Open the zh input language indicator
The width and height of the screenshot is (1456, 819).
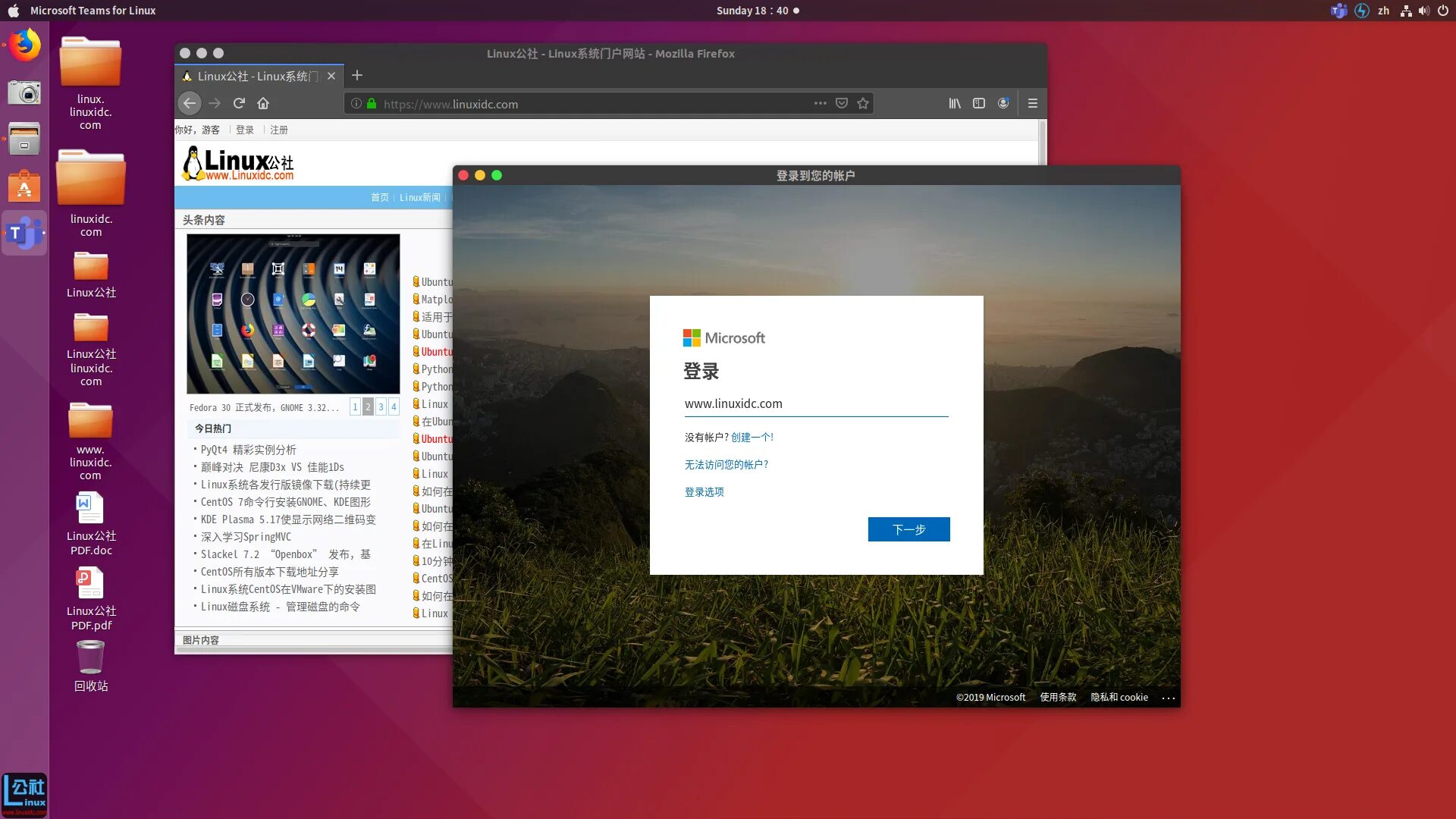click(x=1383, y=11)
